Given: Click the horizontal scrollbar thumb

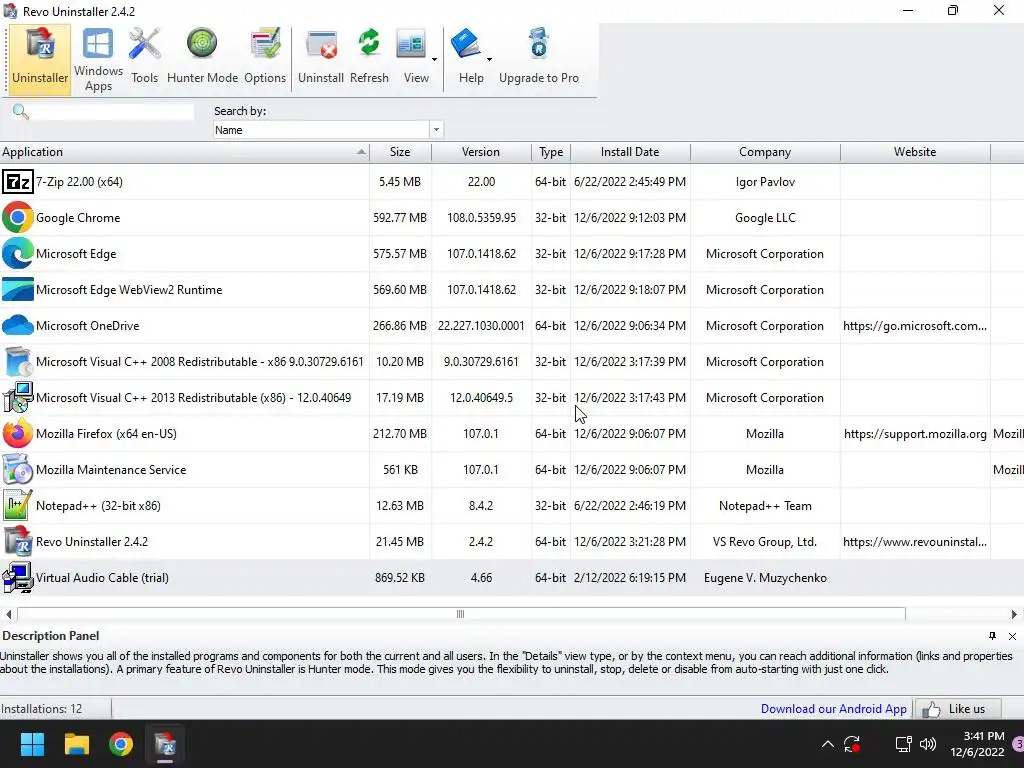Looking at the screenshot, I should 461,614.
